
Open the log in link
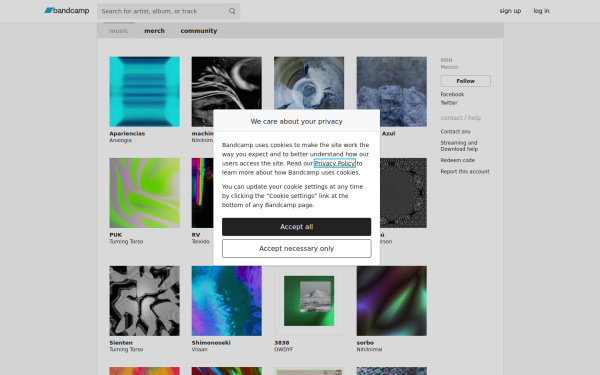pyautogui.click(x=541, y=11)
